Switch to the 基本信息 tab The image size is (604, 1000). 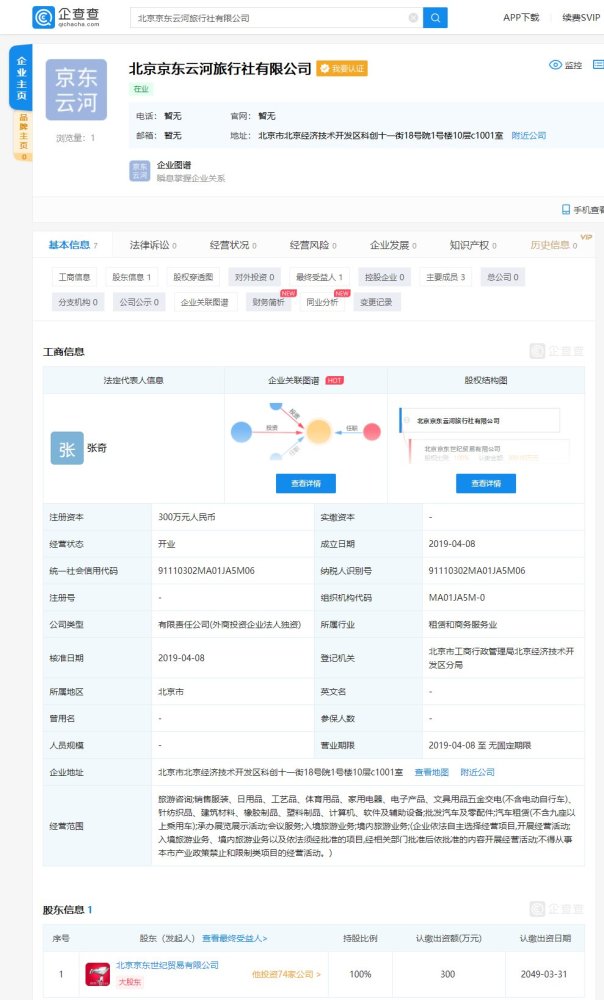tap(73, 245)
